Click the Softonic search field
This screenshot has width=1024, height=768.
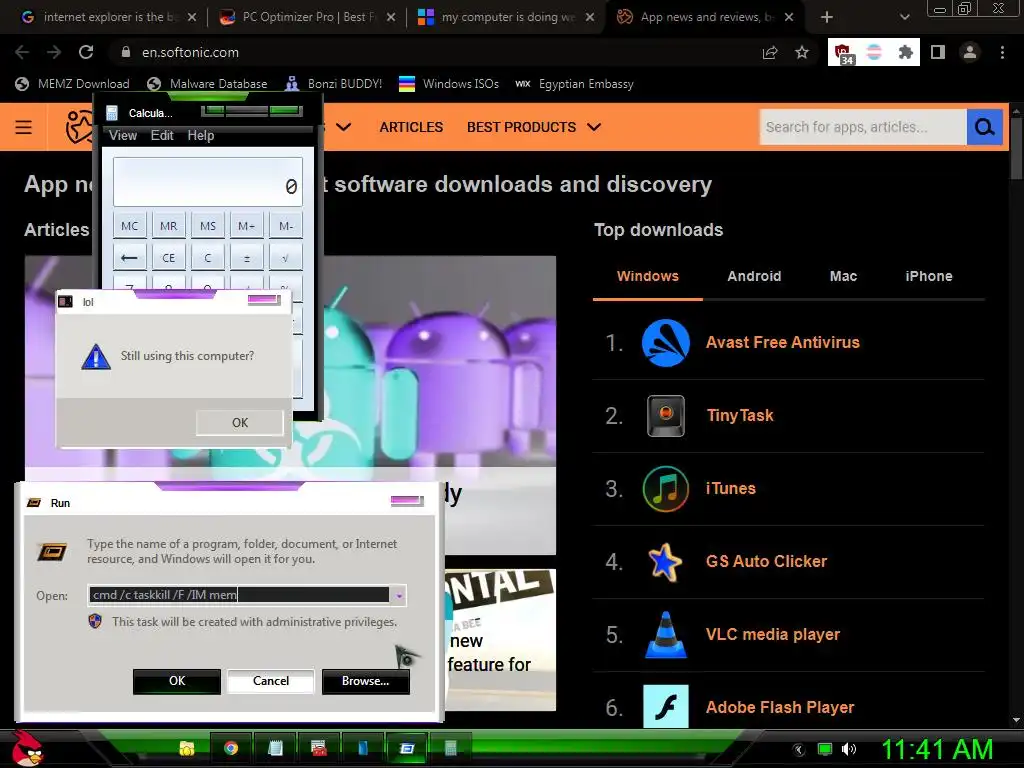(863, 127)
